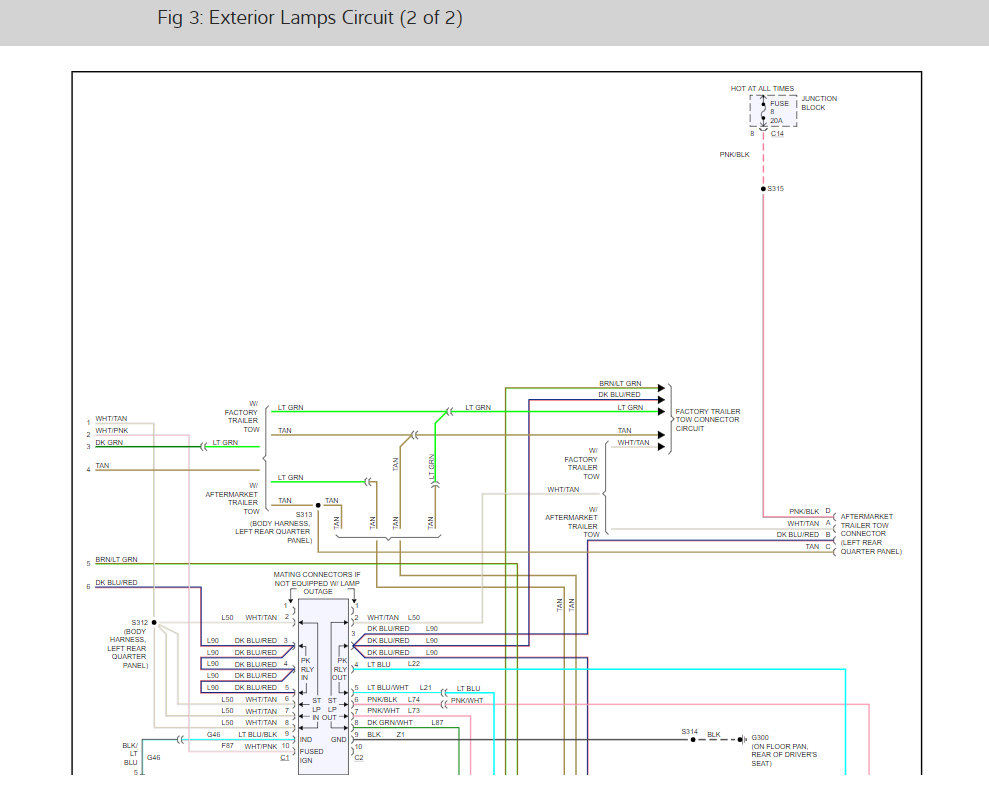Click the 'G300' ground label
The width and height of the screenshot is (989, 808).
(760, 737)
